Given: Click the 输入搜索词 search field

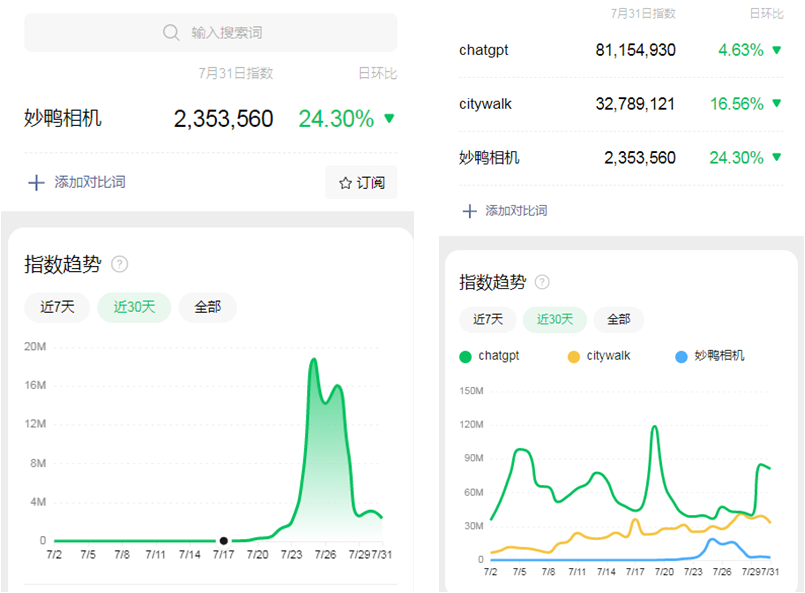Looking at the screenshot, I should pyautogui.click(x=226, y=33).
